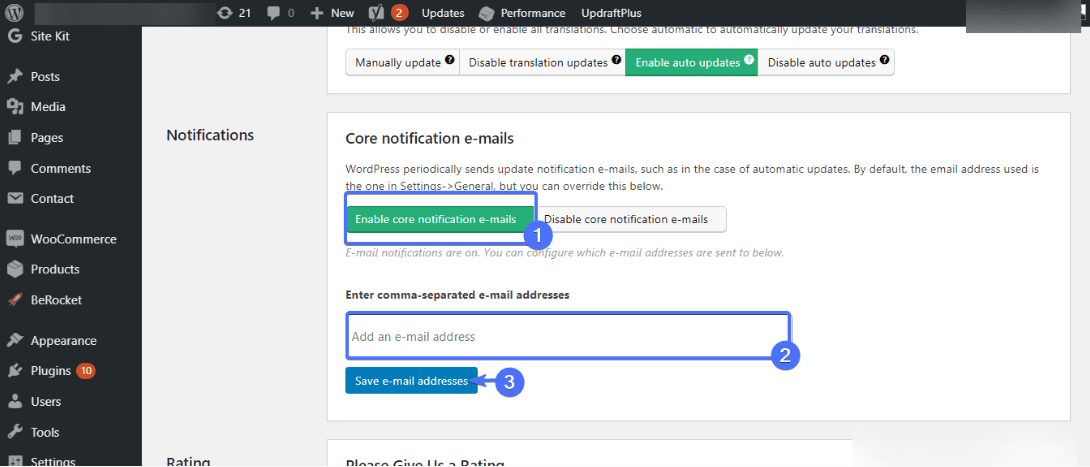Click the Products box icon
The width and height of the screenshot is (1090, 467).
(14, 269)
